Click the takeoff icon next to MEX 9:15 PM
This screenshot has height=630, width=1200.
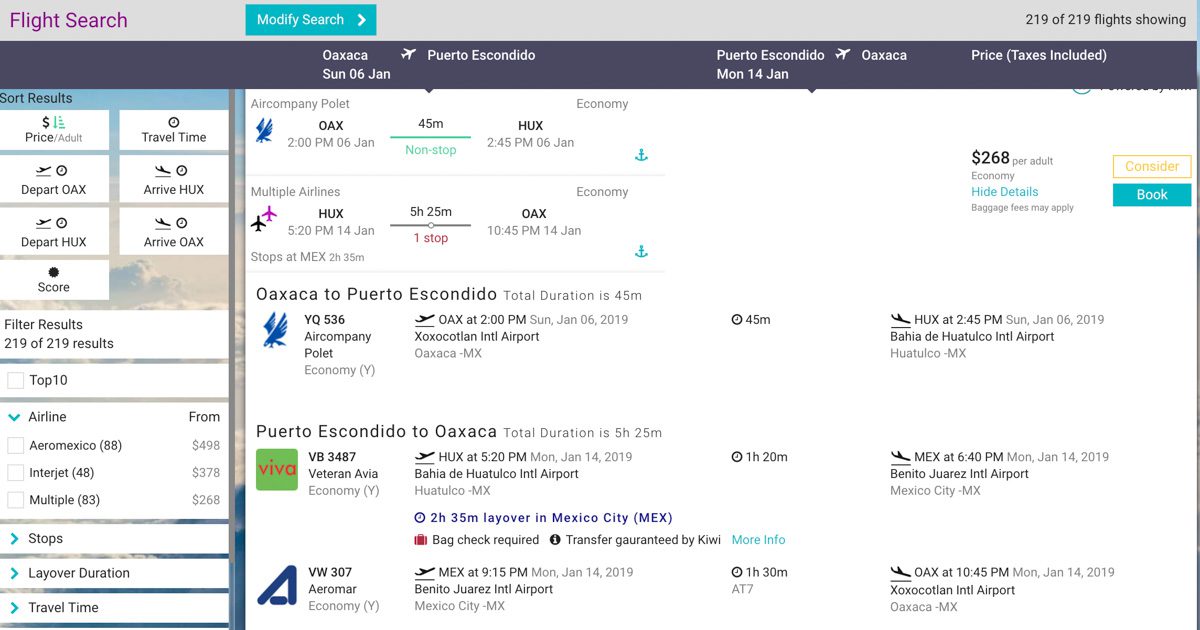(x=424, y=573)
